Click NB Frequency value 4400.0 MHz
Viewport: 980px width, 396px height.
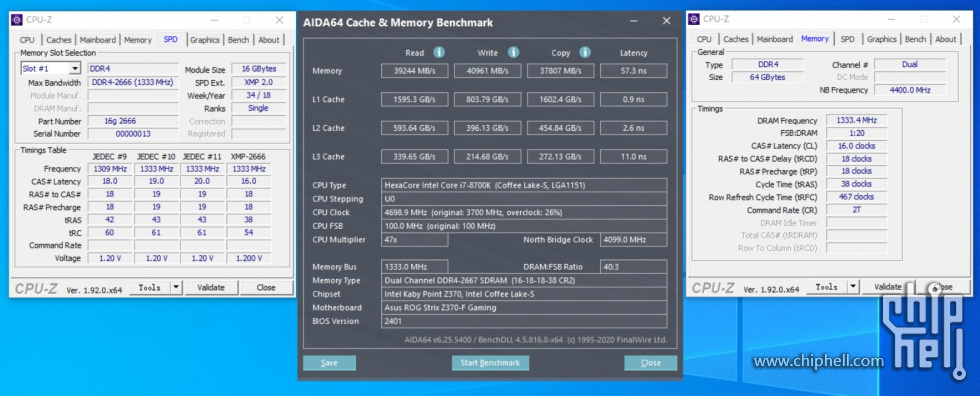910,90
